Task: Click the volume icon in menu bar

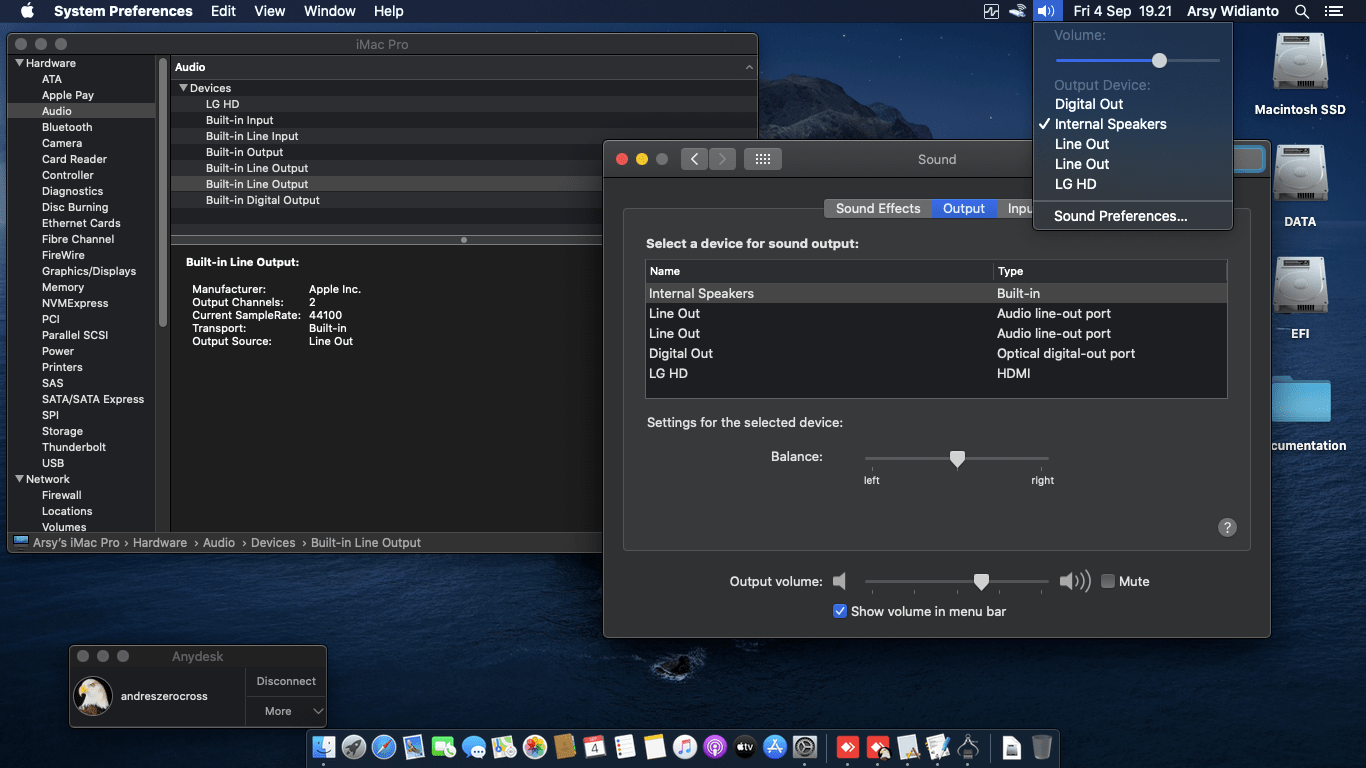Action: 1046,11
